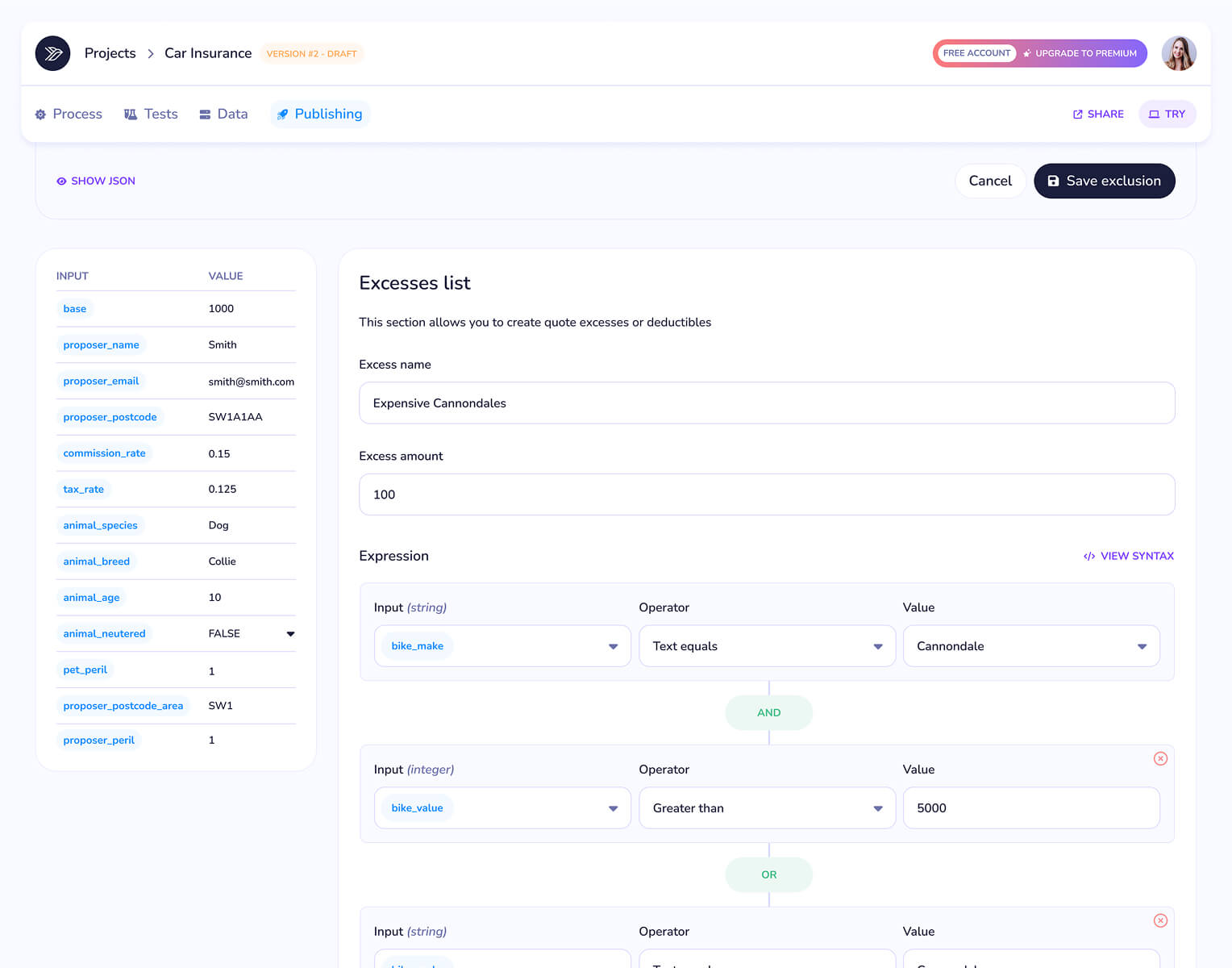Open the Greater than operator dropdown
Screen dimensions: 1232x968
point(767,808)
